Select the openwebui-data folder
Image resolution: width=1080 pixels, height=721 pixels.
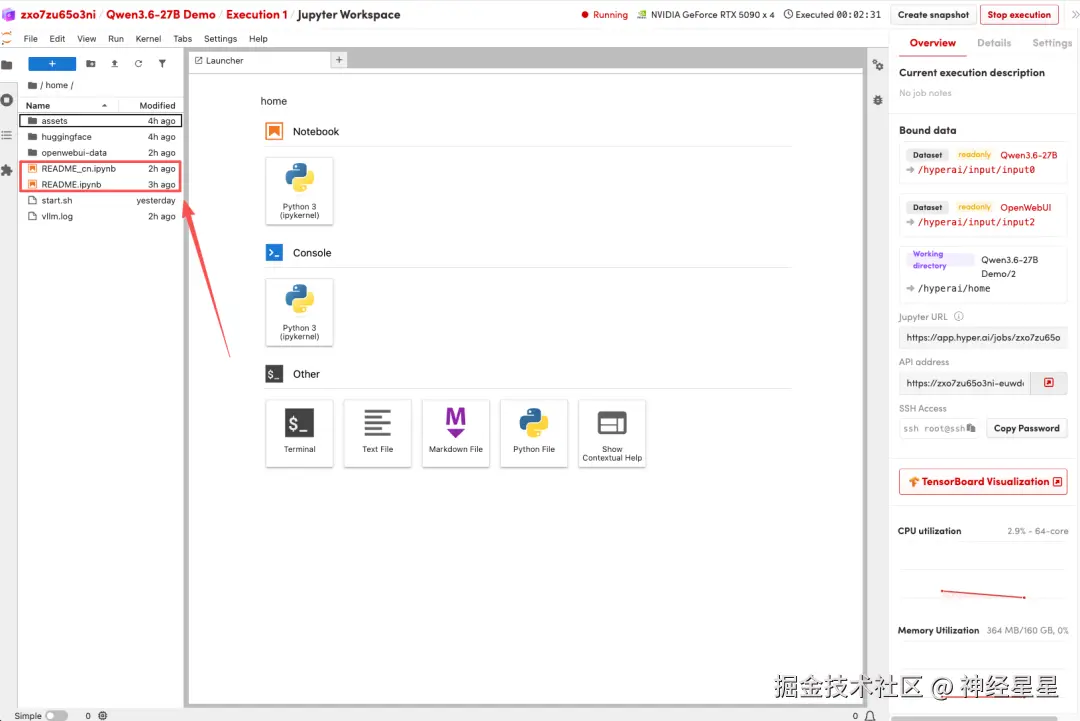tap(101, 153)
